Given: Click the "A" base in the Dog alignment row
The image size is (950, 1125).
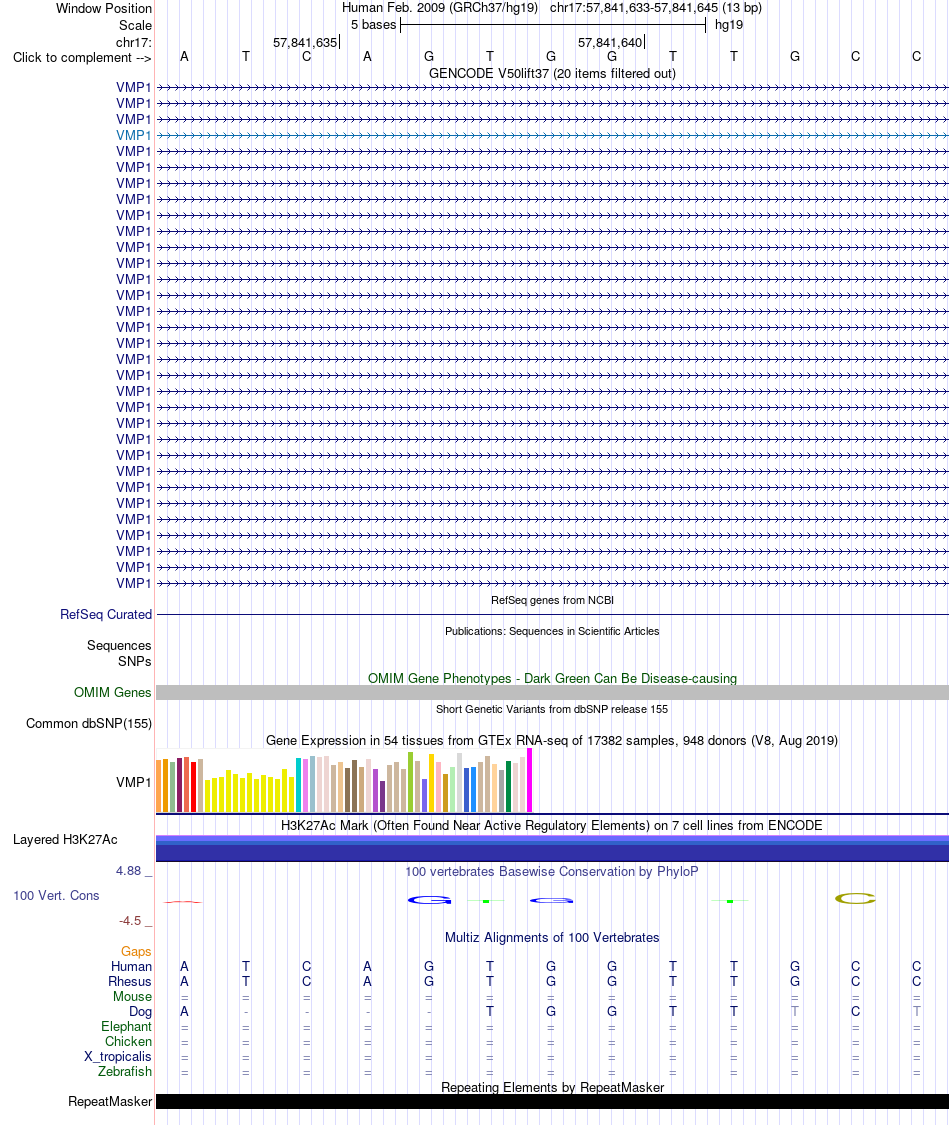Looking at the screenshot, I should tap(184, 1012).
